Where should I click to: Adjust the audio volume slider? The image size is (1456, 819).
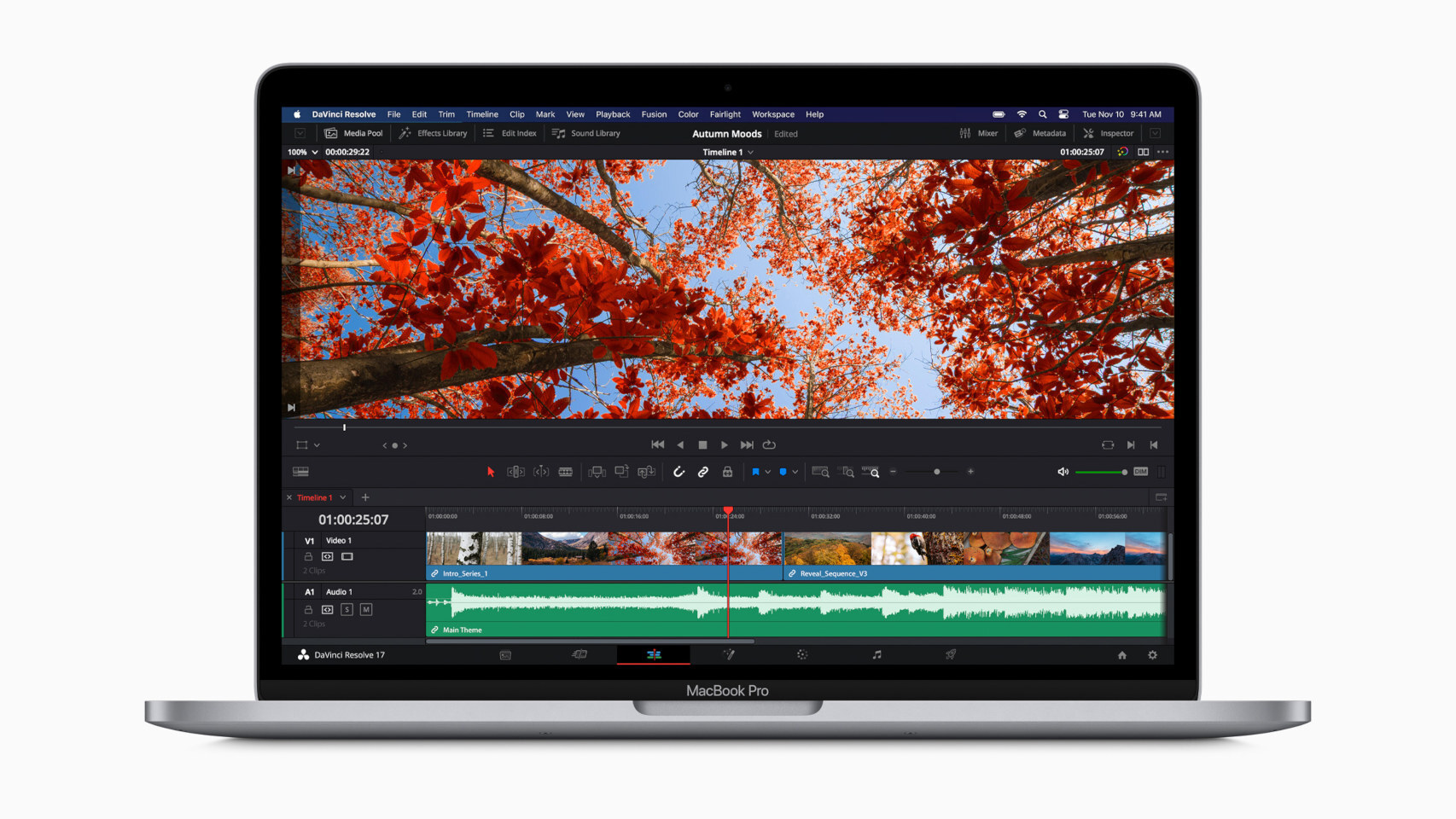tap(1101, 471)
